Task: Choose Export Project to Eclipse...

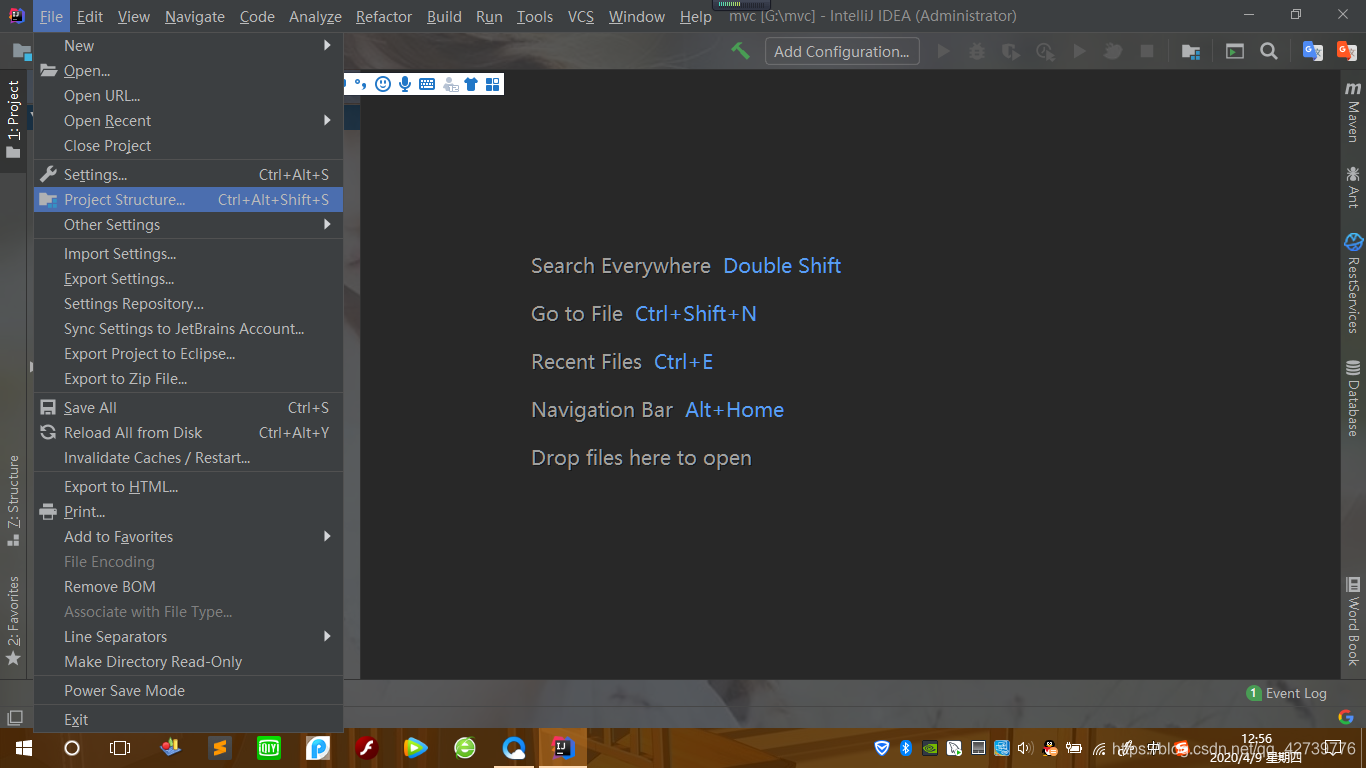Action: (x=188, y=353)
